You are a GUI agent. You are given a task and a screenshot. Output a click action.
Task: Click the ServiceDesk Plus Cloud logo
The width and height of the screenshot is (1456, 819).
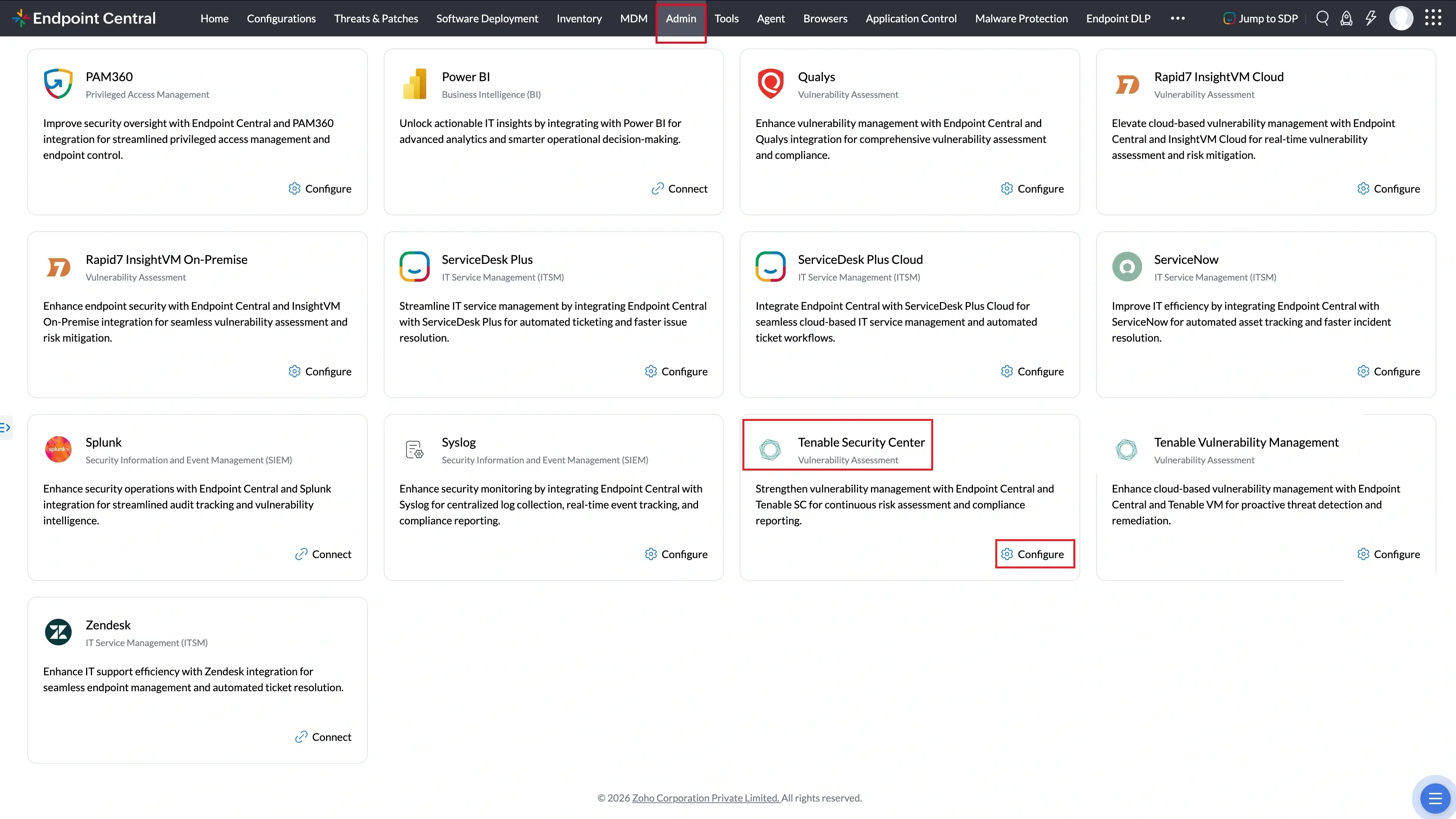pos(771,267)
